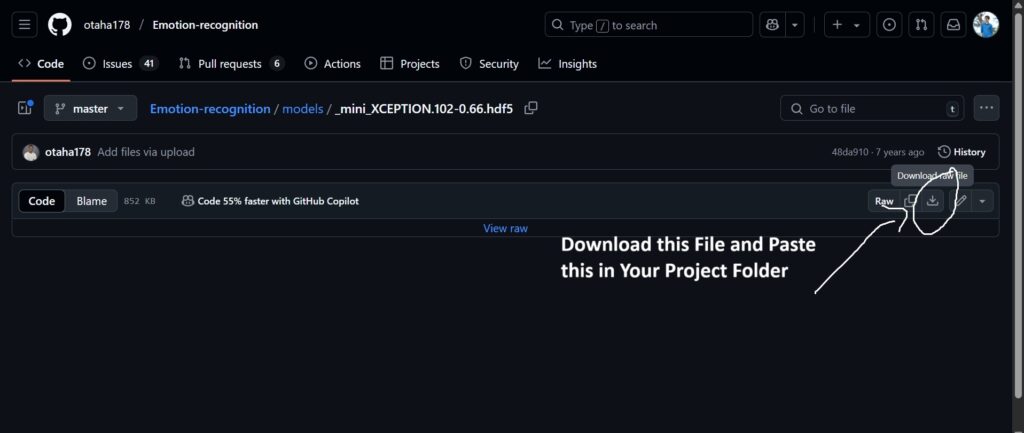The width and height of the screenshot is (1024, 433).
Task: Open the models folder breadcrumb
Action: click(x=302, y=108)
